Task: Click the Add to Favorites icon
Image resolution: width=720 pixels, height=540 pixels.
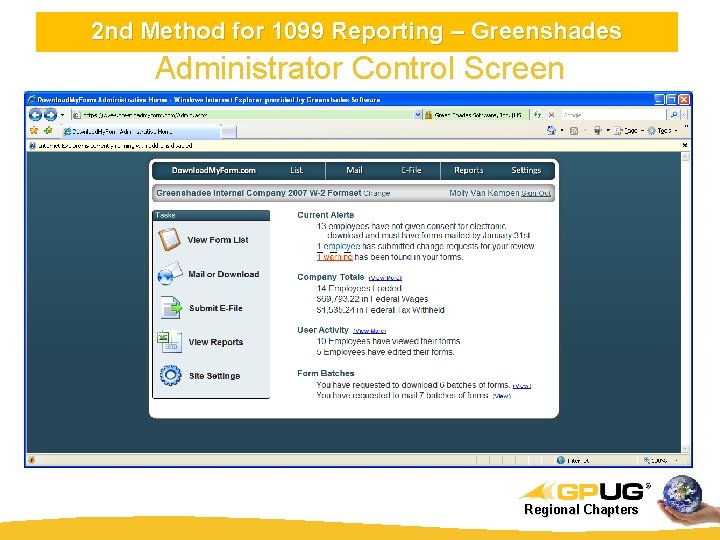Action: 48,131
